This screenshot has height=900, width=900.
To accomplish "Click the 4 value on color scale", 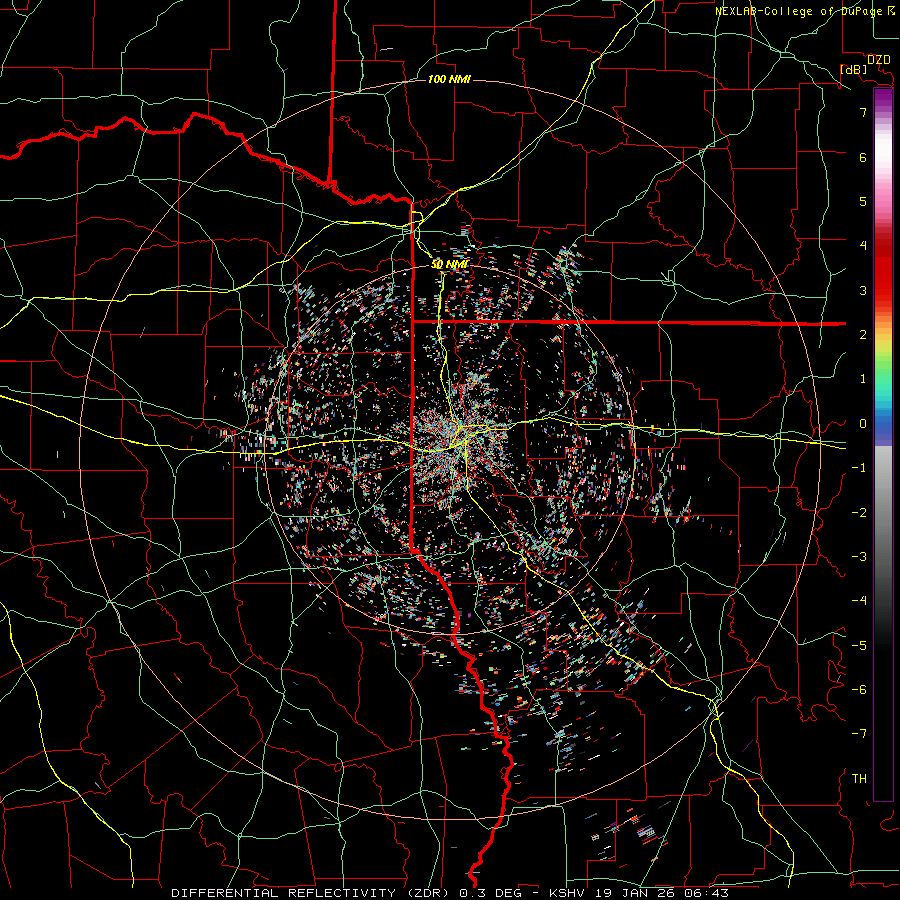I will 863,246.
